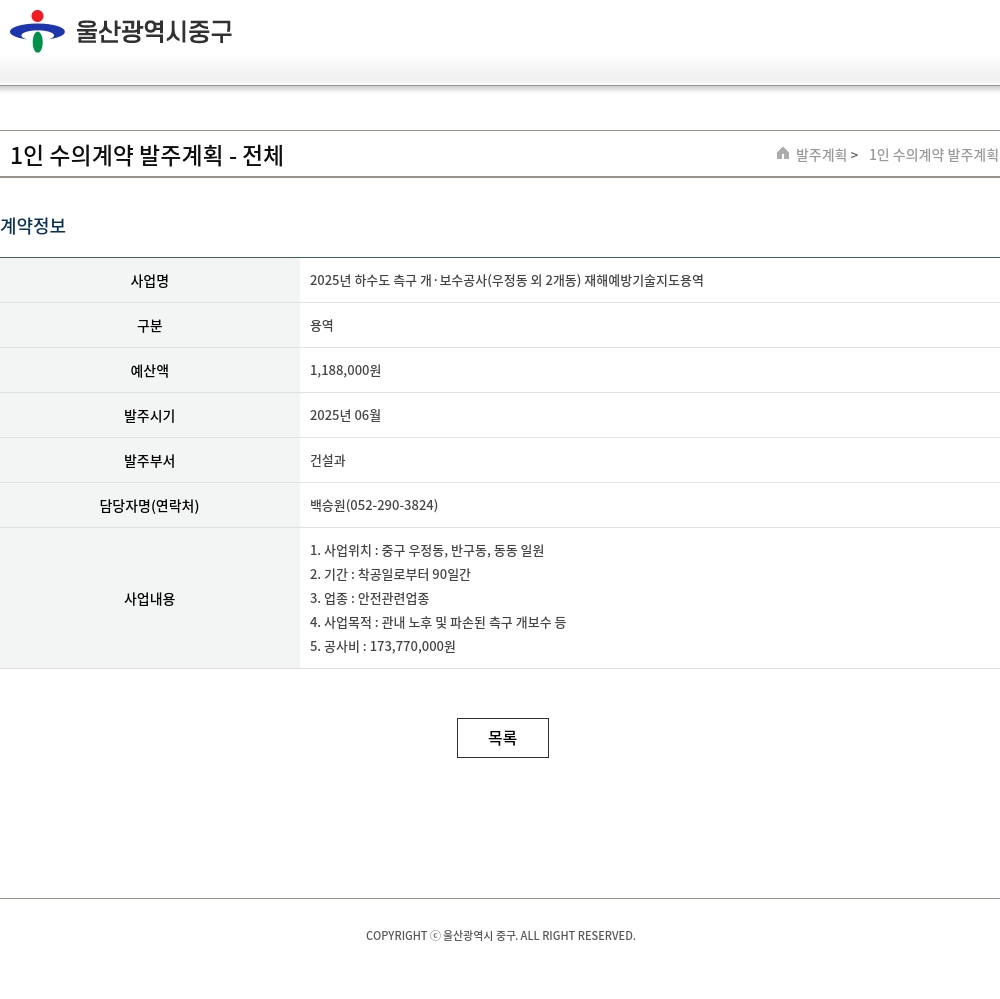Click the 사업위치 line in project details
This screenshot has height=999, width=1000.
pos(427,551)
